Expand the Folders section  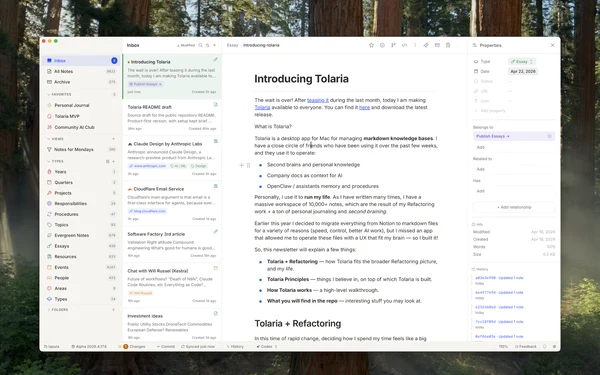[58, 310]
